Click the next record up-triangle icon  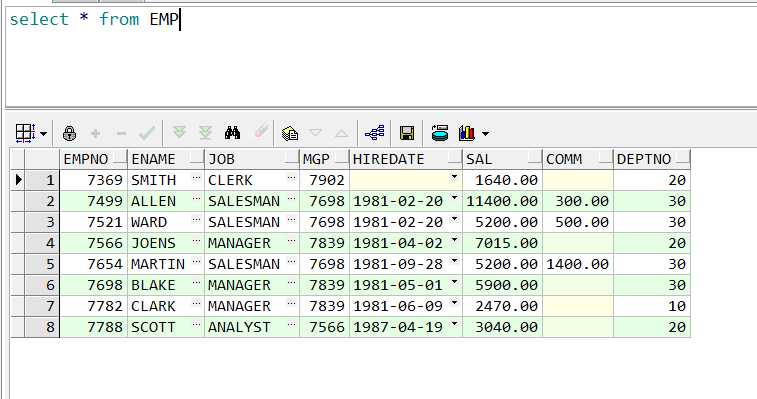pos(341,133)
